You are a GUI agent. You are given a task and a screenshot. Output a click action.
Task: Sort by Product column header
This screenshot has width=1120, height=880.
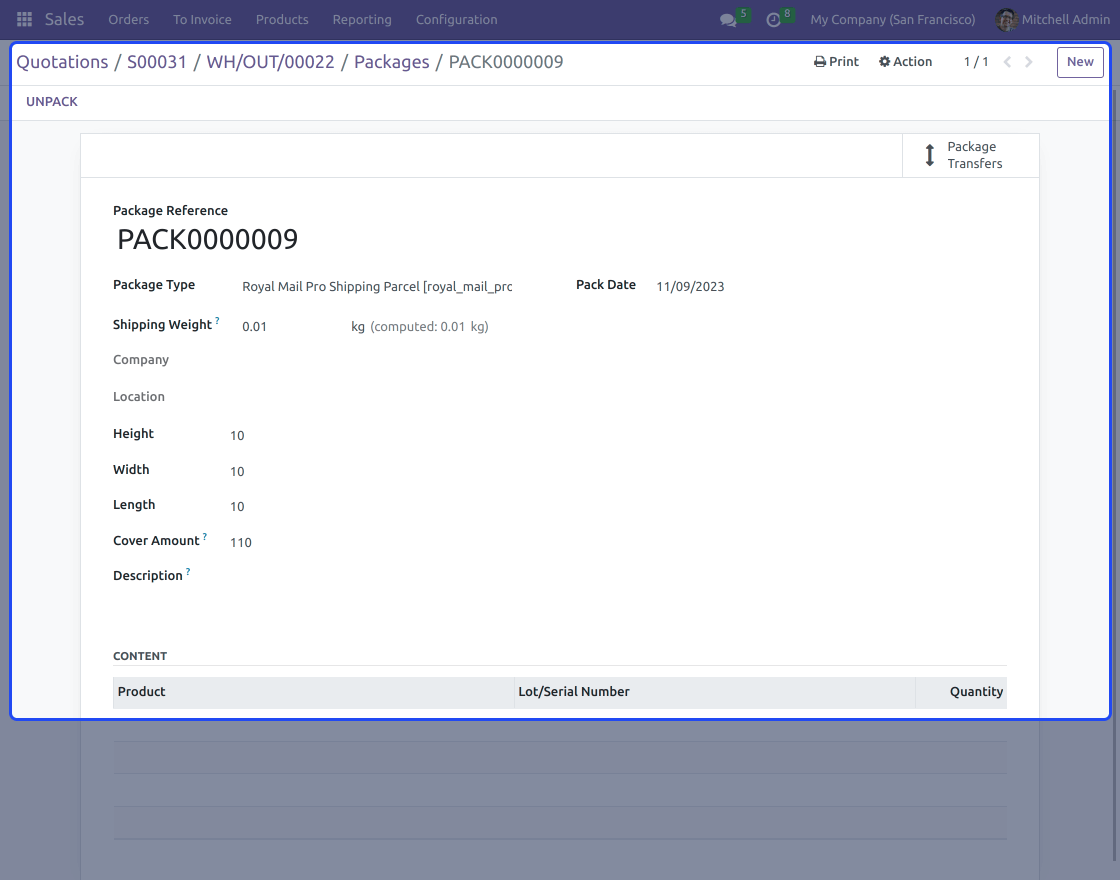click(314, 692)
